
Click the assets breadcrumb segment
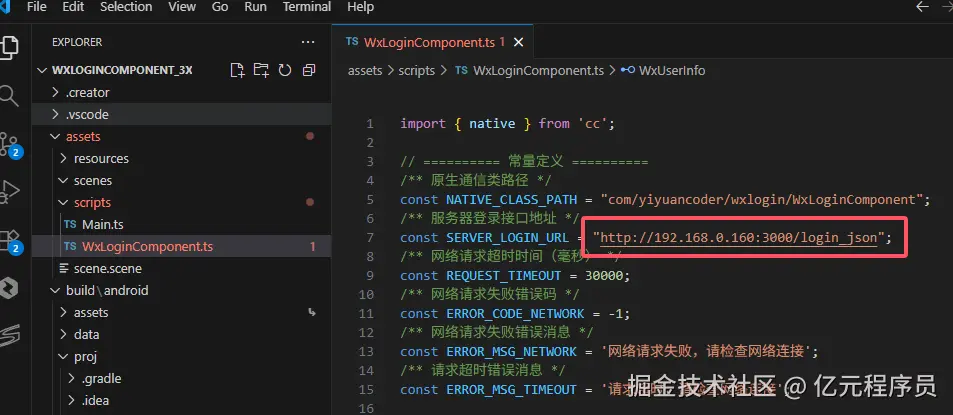(x=365, y=70)
